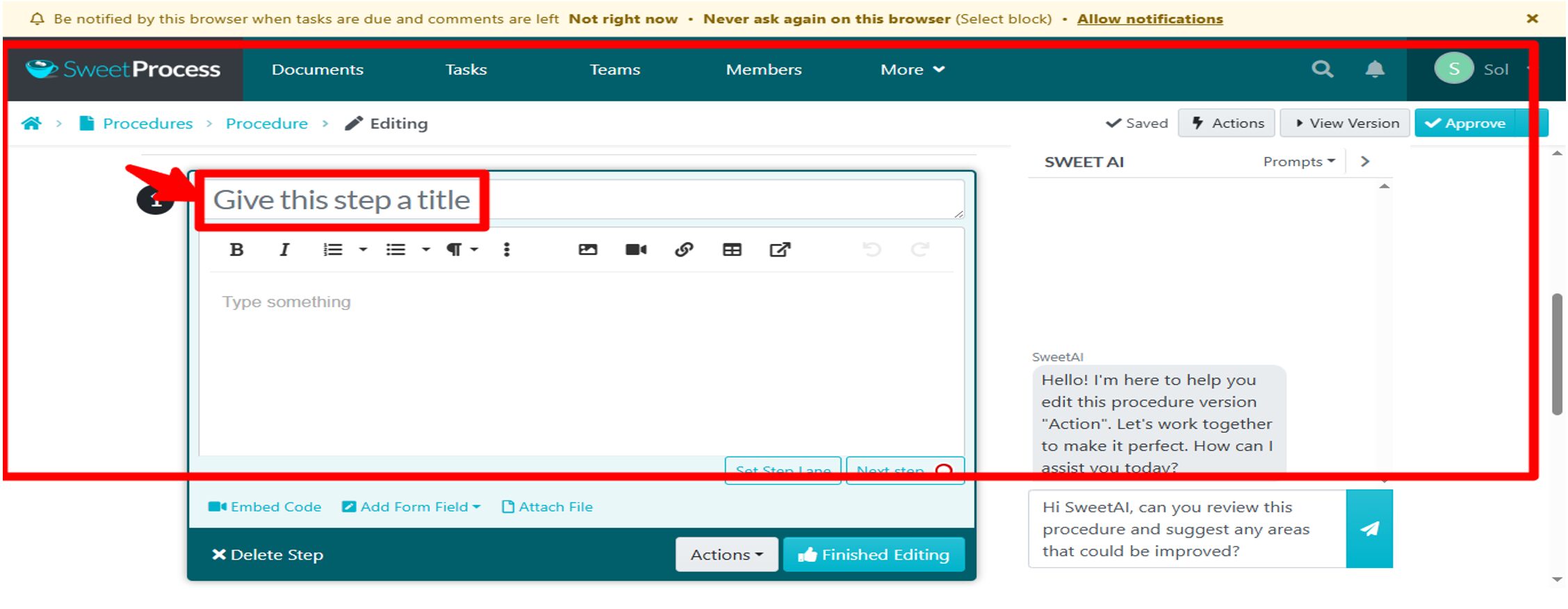
Task: Click Embed Code link
Action: (x=265, y=507)
